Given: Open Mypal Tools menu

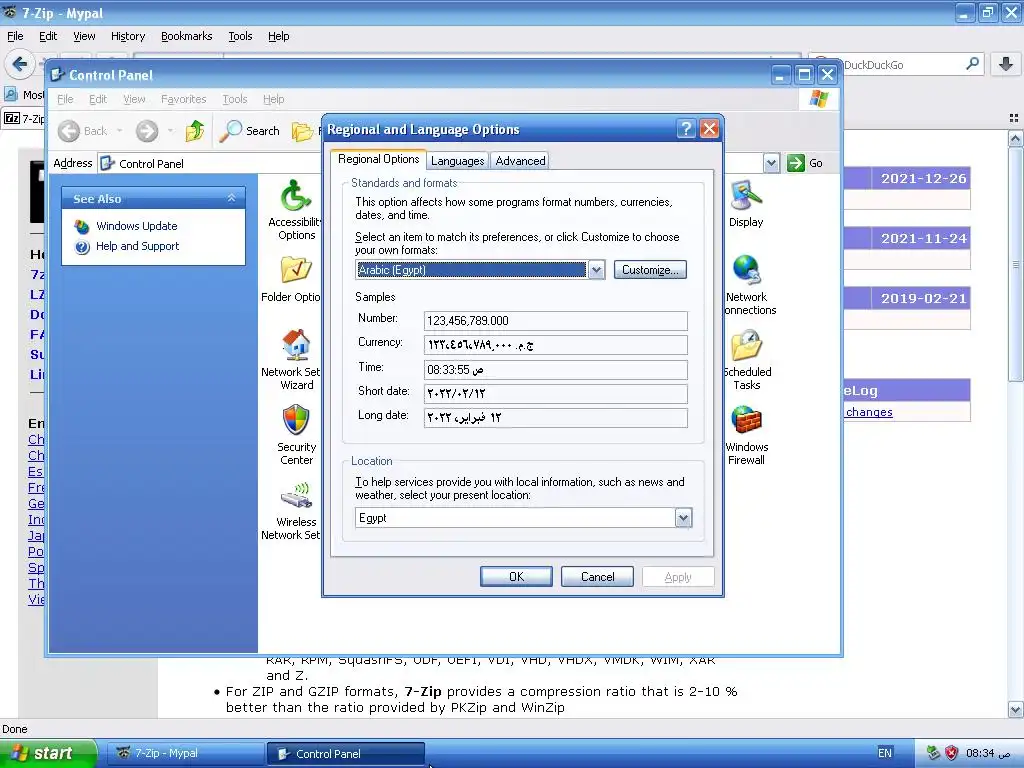Looking at the screenshot, I should point(240,36).
